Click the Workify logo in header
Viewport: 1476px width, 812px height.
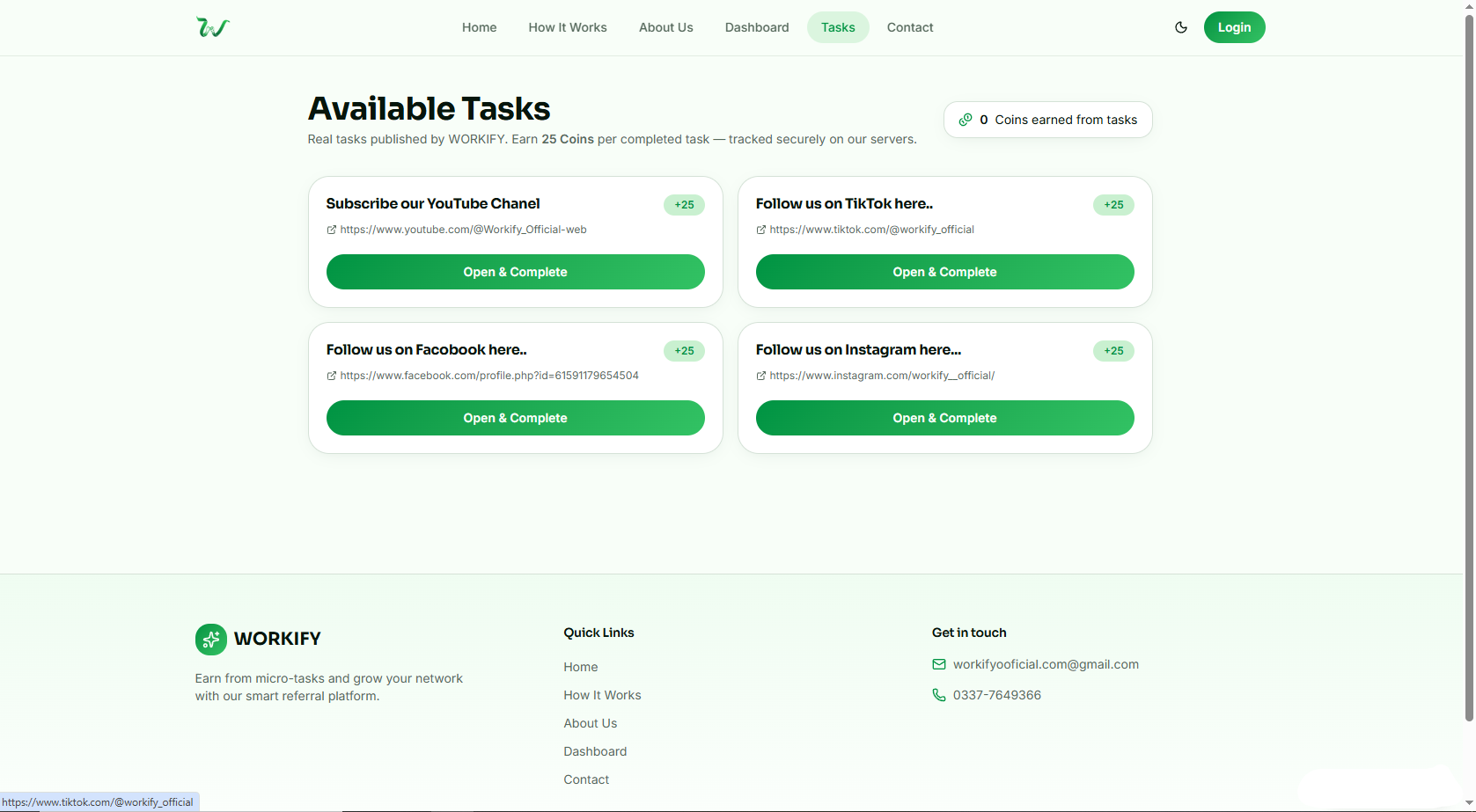click(x=213, y=27)
